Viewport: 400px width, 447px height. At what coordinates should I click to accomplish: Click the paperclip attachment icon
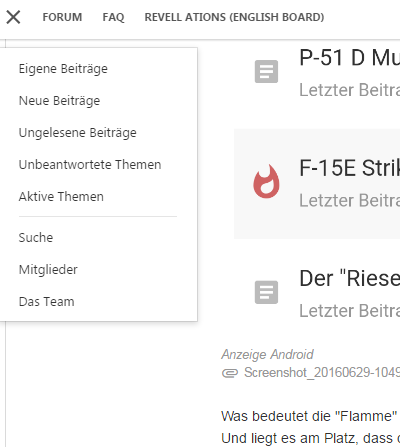230,373
